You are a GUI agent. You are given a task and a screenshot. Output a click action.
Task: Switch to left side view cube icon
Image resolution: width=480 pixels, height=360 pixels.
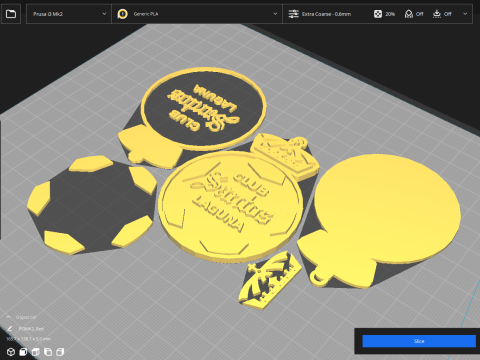tap(48, 352)
